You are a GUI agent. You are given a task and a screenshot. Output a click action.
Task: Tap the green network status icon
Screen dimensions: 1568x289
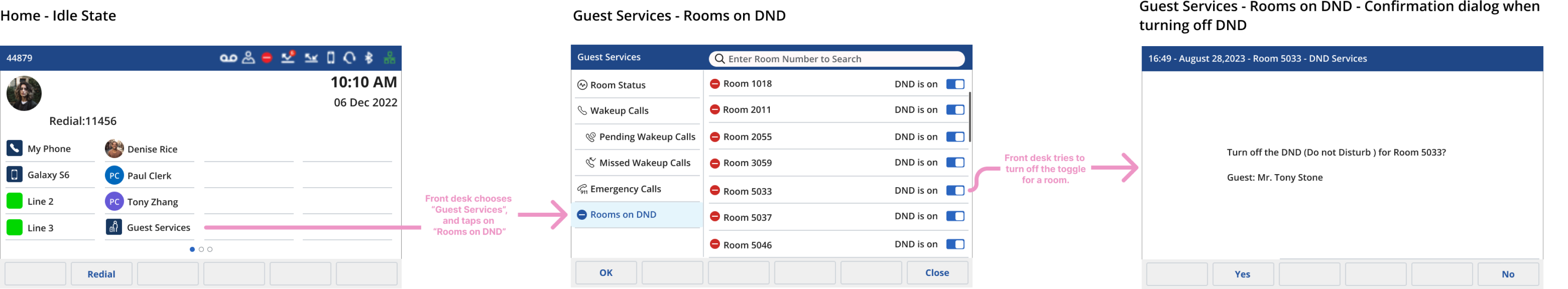389,58
